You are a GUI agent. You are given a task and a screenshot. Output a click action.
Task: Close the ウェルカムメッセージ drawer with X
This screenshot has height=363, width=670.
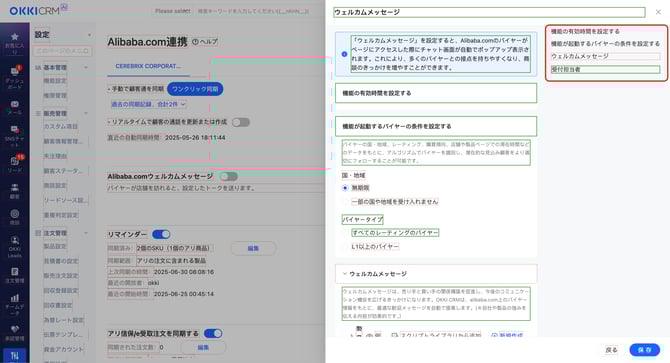[x=658, y=12]
